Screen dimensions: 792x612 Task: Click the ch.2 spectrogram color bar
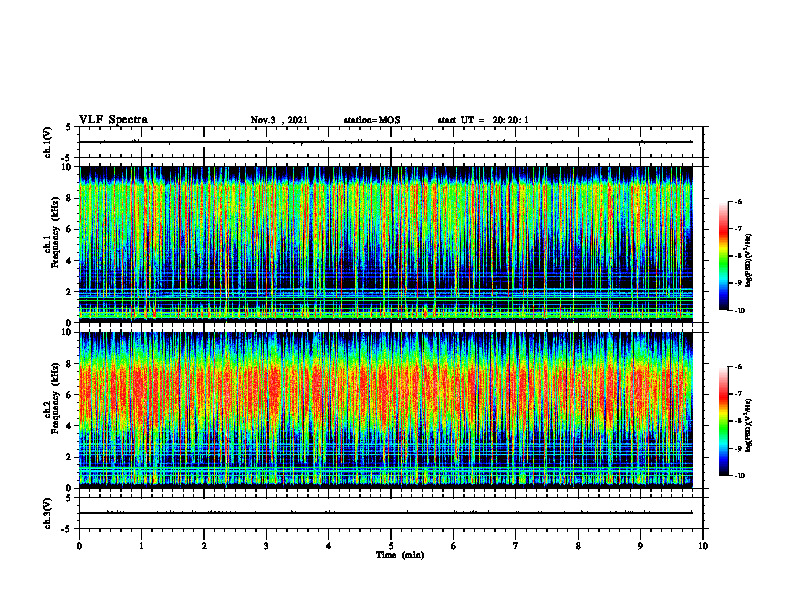(x=723, y=421)
